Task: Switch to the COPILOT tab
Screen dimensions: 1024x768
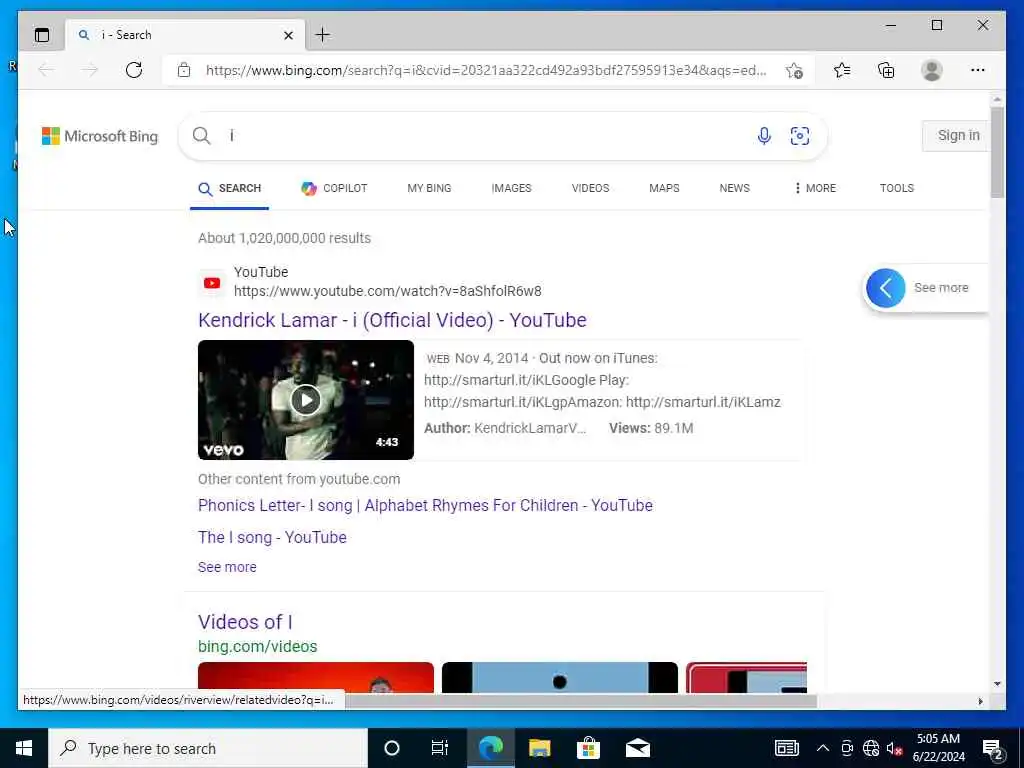Action: (x=334, y=188)
